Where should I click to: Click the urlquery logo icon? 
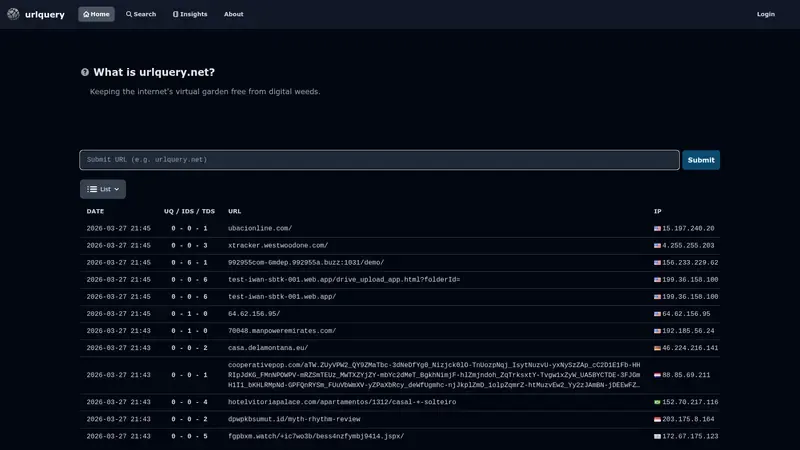pyautogui.click(x=13, y=14)
